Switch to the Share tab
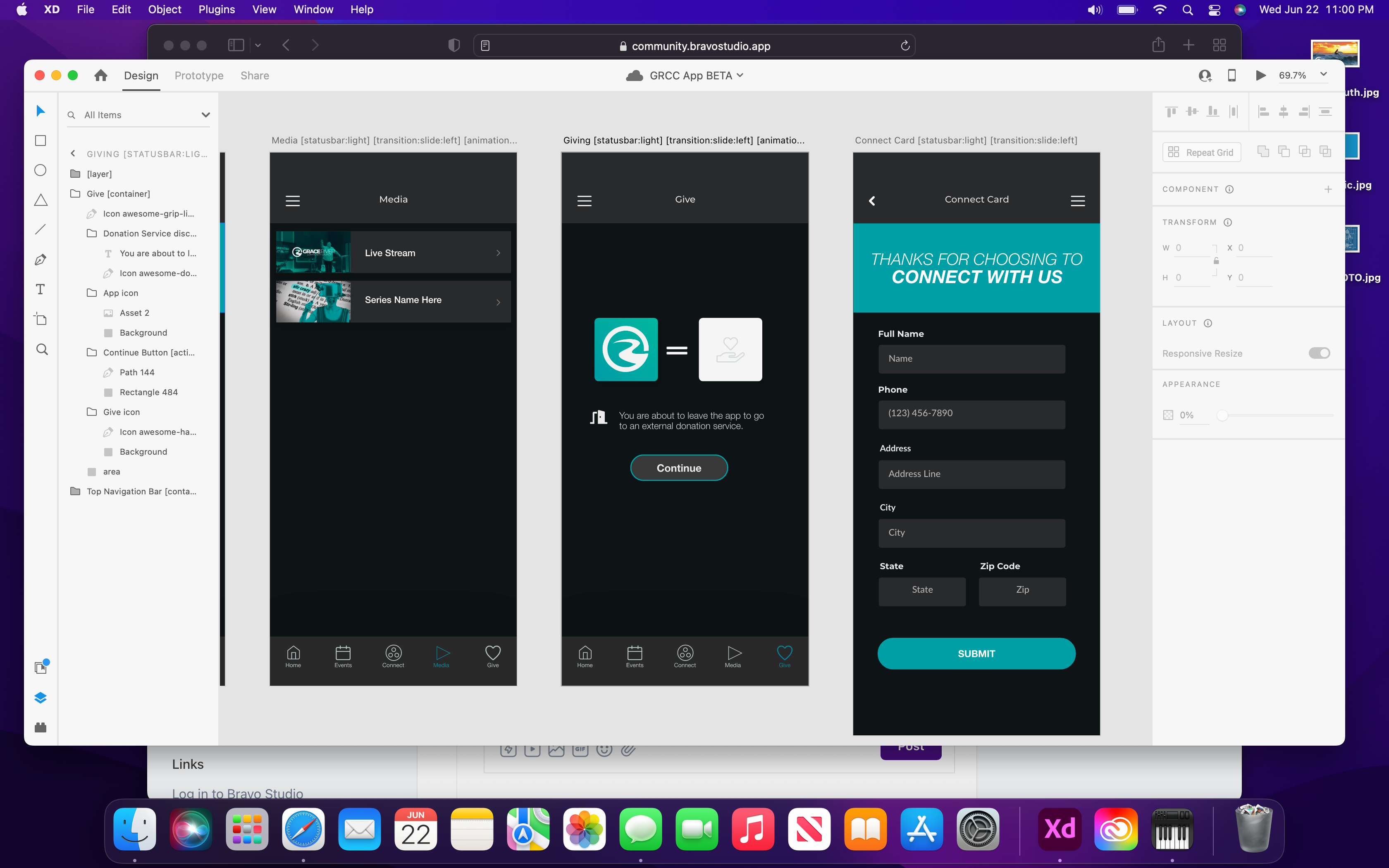Image resolution: width=1389 pixels, height=868 pixels. [255, 76]
